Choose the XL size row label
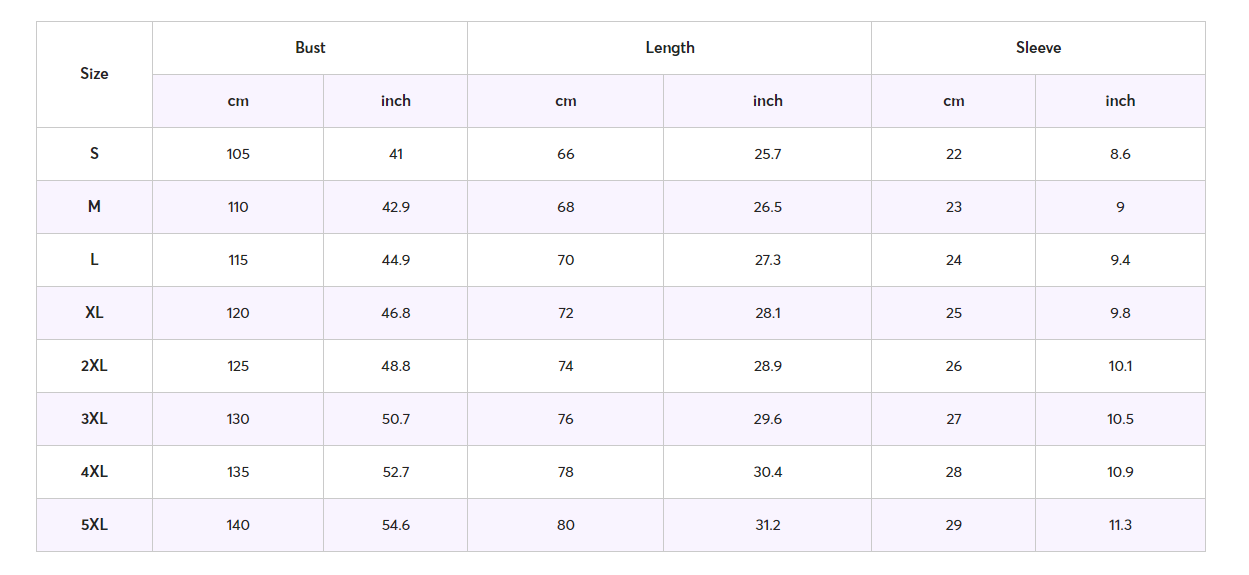This screenshot has height=575, width=1249. tap(94, 313)
